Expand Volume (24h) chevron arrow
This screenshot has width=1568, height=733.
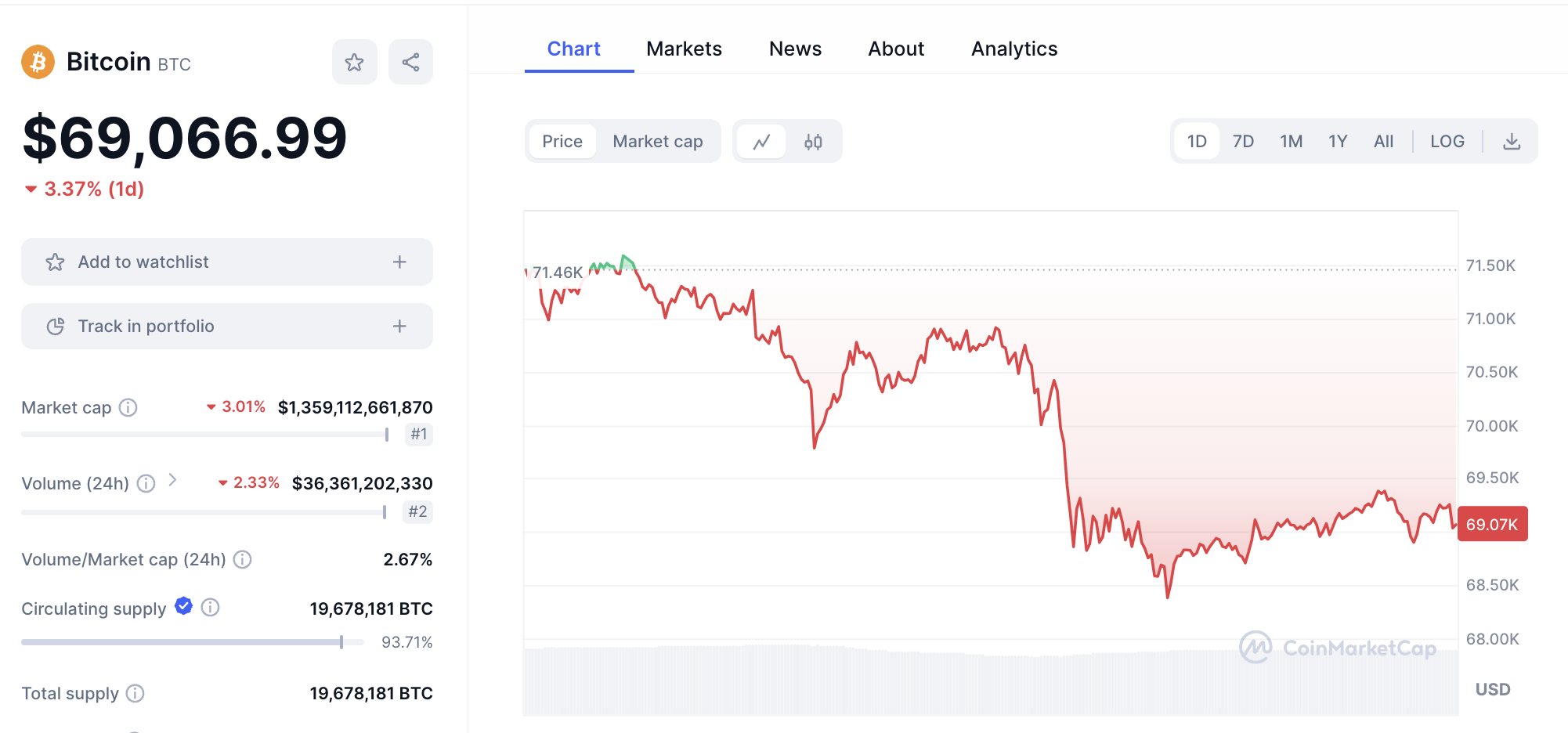[x=173, y=480]
